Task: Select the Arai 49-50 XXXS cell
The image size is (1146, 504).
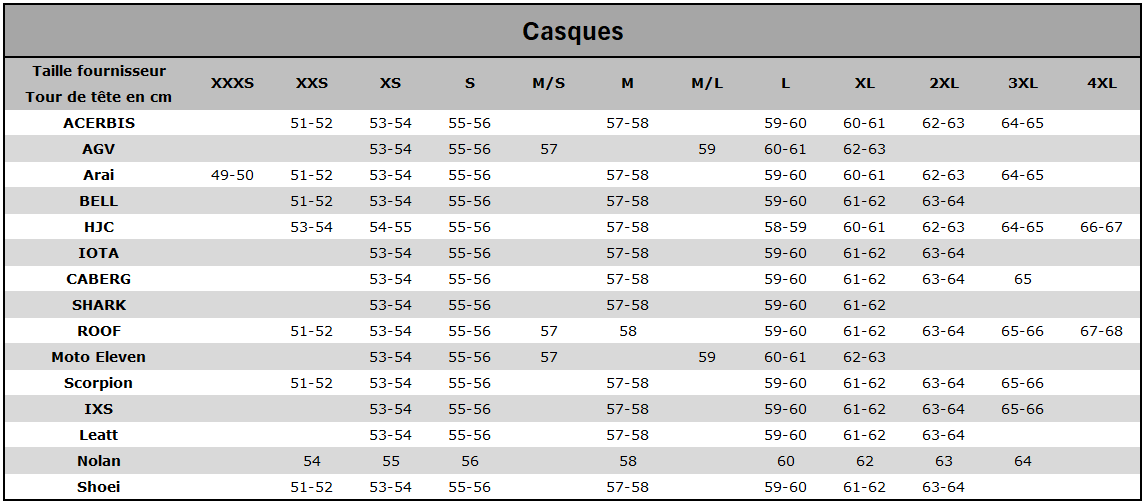Action: (x=232, y=175)
